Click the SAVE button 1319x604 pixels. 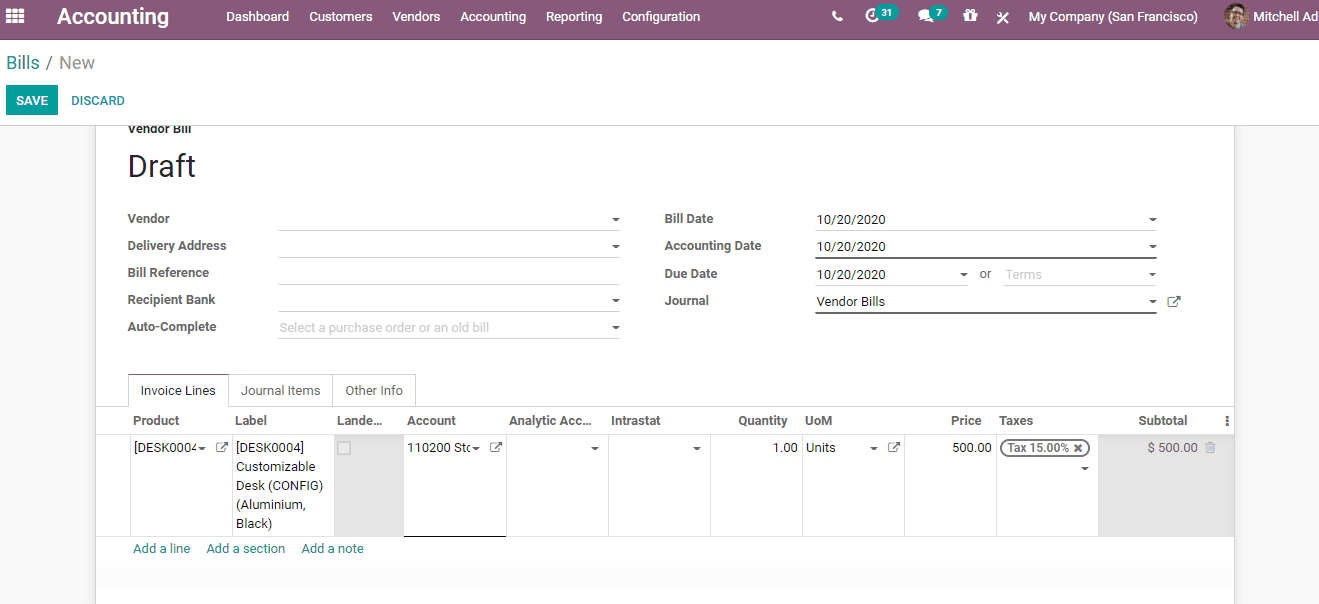pyautogui.click(x=31, y=100)
